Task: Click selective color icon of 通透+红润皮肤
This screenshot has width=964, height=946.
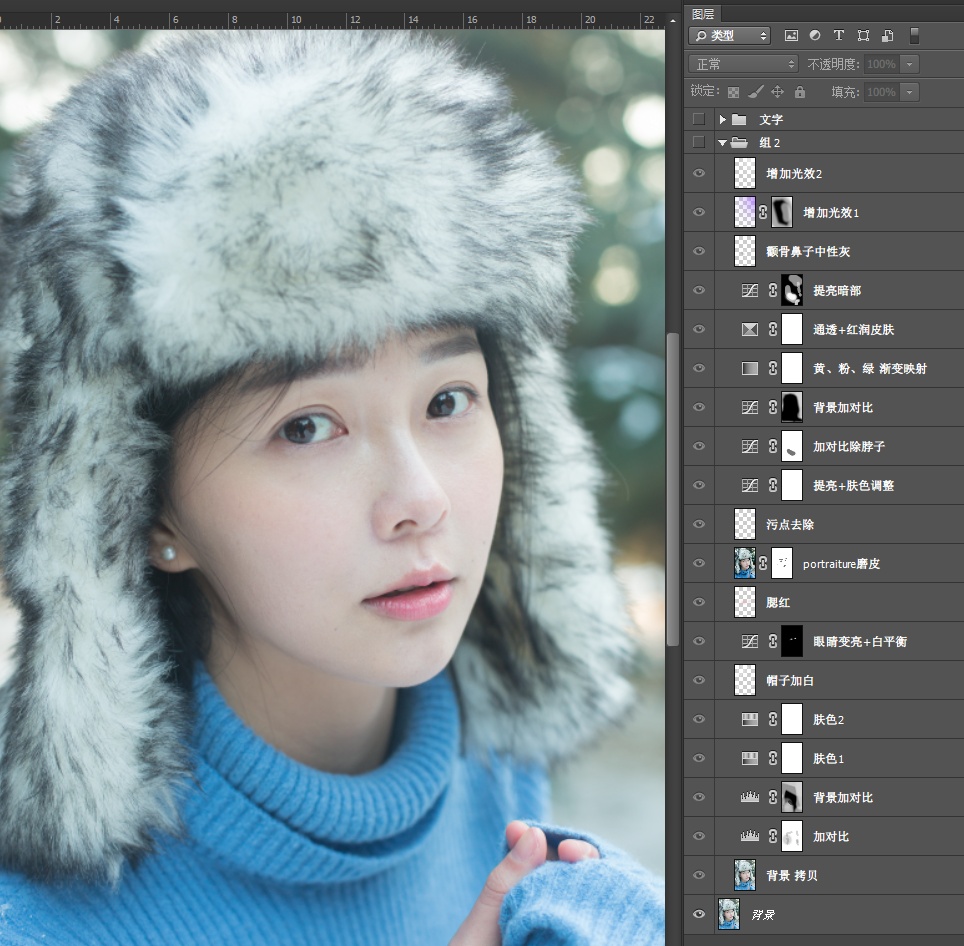Action: tap(749, 329)
